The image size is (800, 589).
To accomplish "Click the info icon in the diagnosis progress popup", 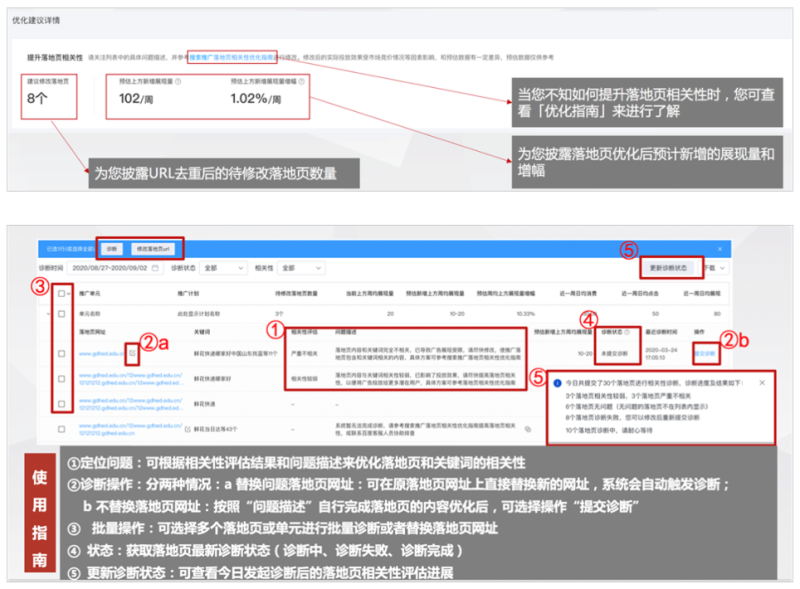I will 557,382.
